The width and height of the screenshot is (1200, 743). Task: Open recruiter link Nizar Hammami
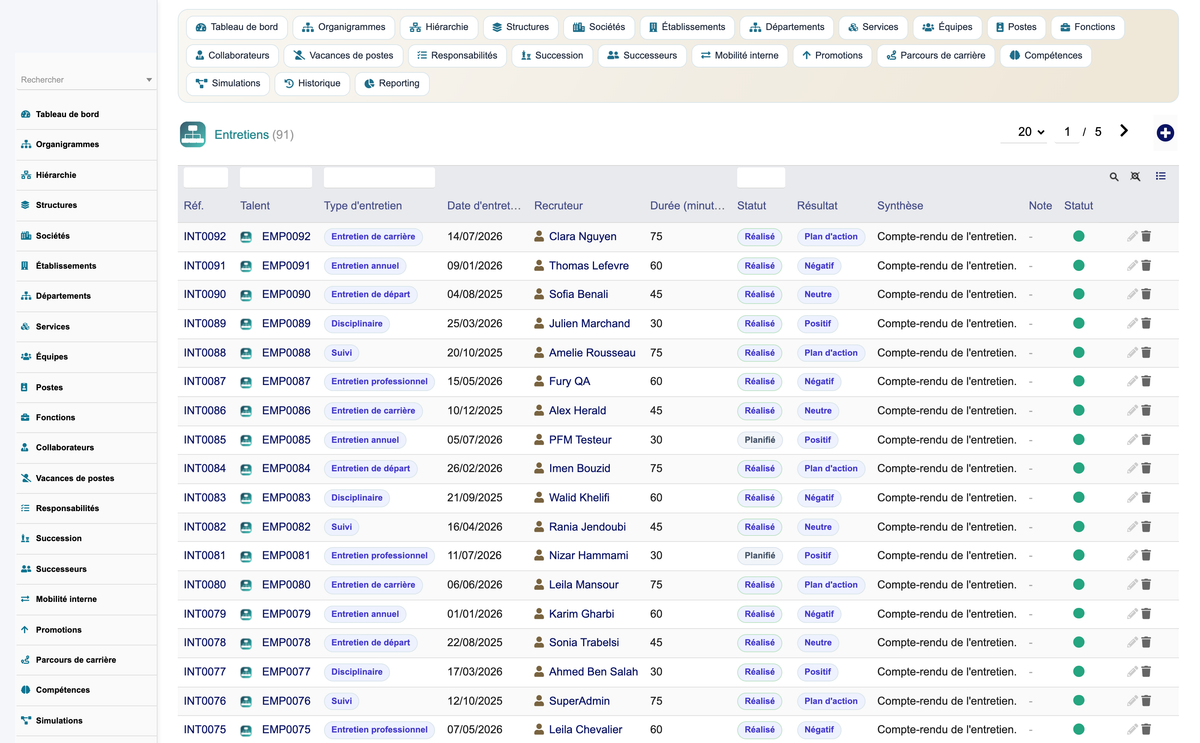click(588, 556)
